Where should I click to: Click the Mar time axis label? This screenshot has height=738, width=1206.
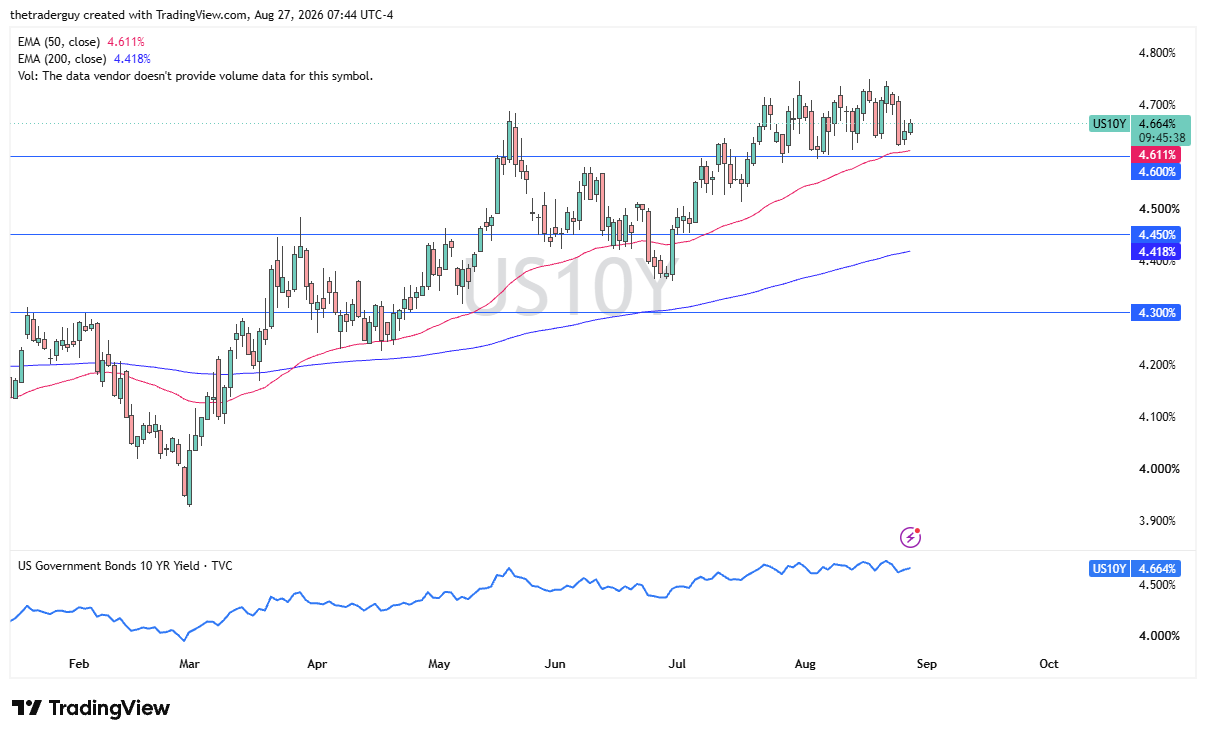coord(189,663)
